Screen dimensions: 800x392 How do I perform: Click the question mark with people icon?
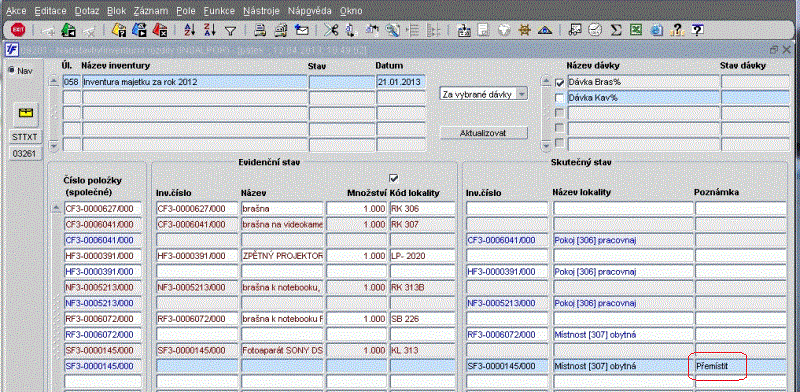677,30
